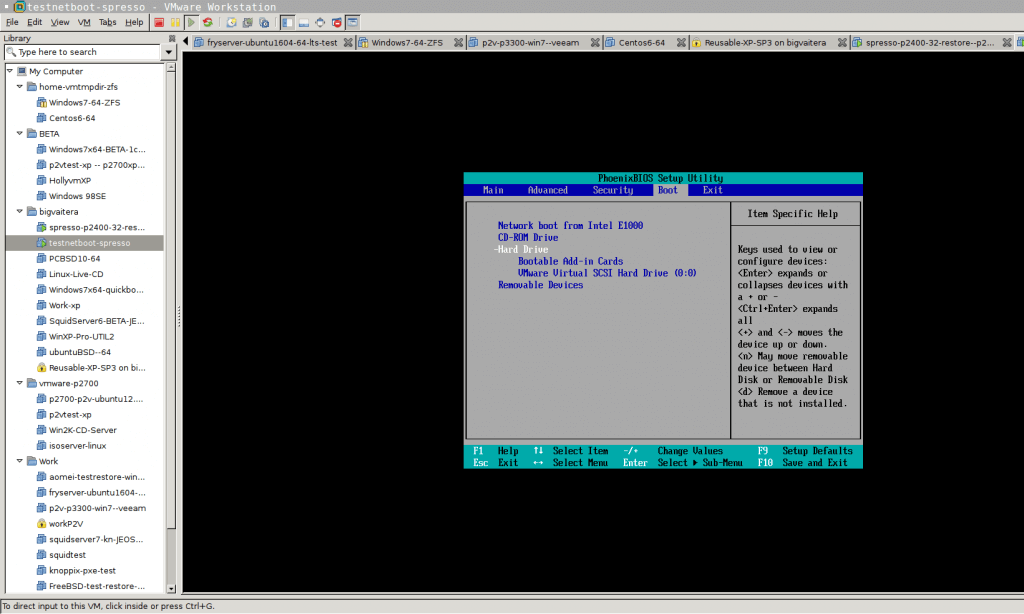Select PCBSD10-64 virtual machine
This screenshot has height=614, width=1024.
74,259
